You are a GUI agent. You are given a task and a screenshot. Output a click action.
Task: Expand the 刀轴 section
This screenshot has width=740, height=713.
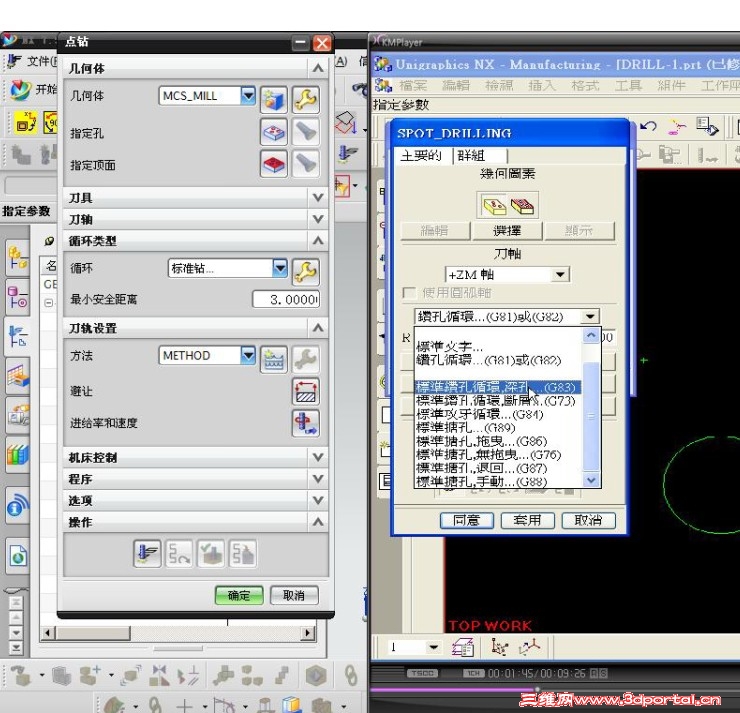(x=318, y=219)
